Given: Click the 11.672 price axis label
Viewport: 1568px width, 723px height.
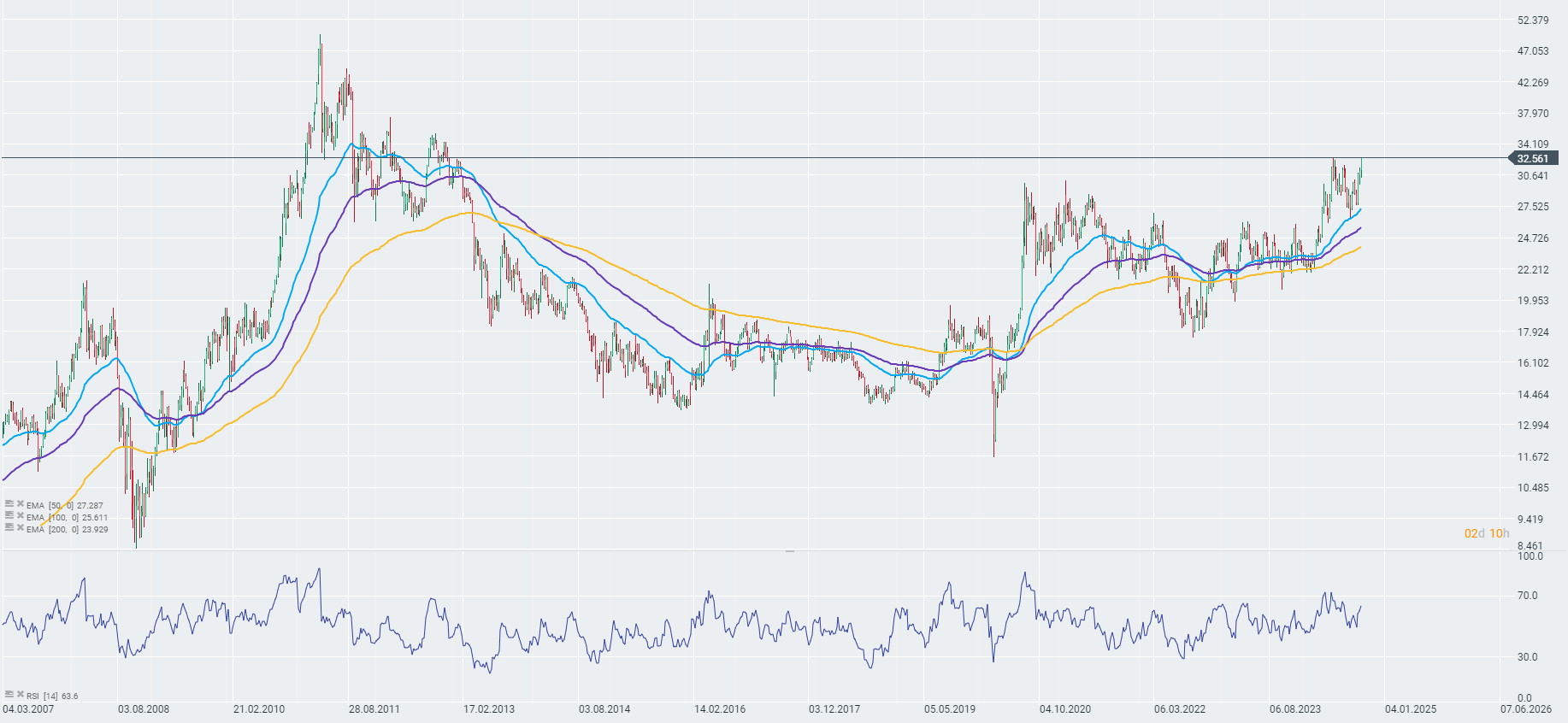Looking at the screenshot, I should [x=1533, y=457].
